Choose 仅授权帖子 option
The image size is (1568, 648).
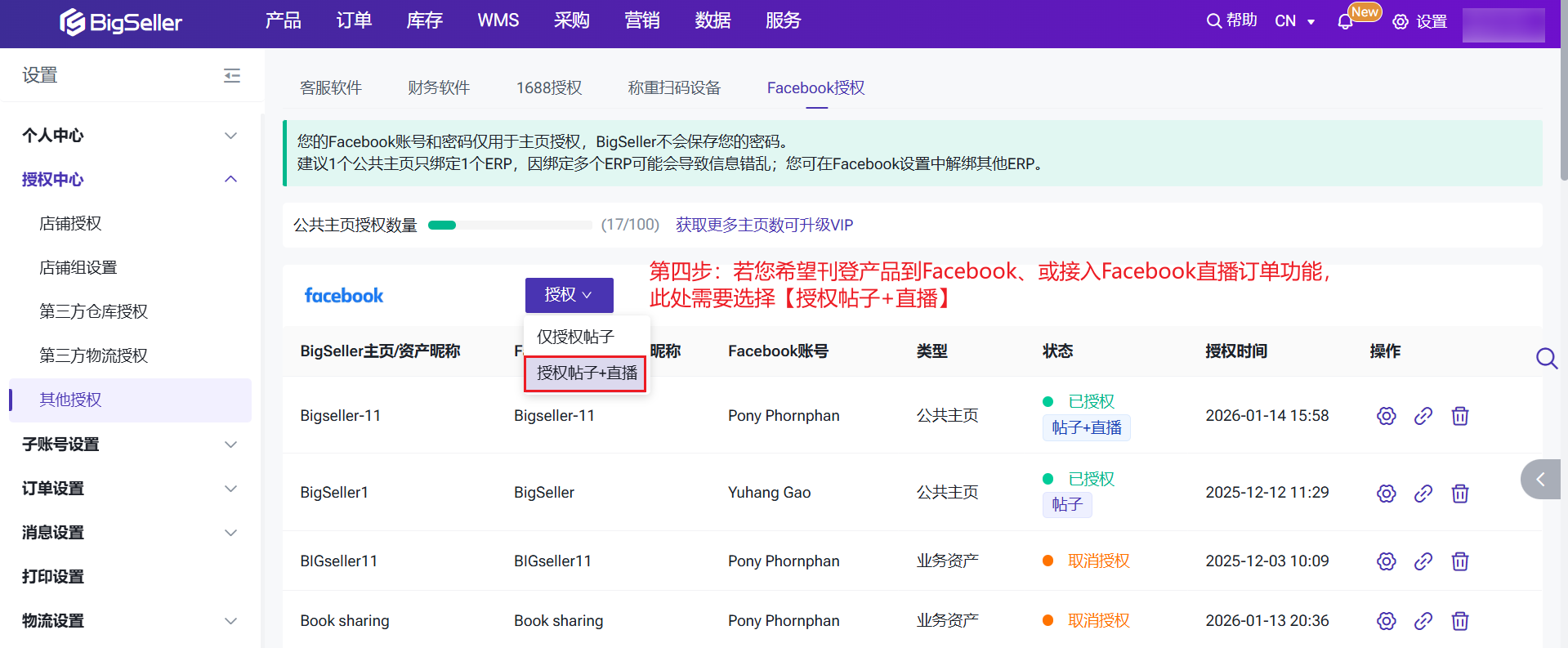pyautogui.click(x=575, y=337)
